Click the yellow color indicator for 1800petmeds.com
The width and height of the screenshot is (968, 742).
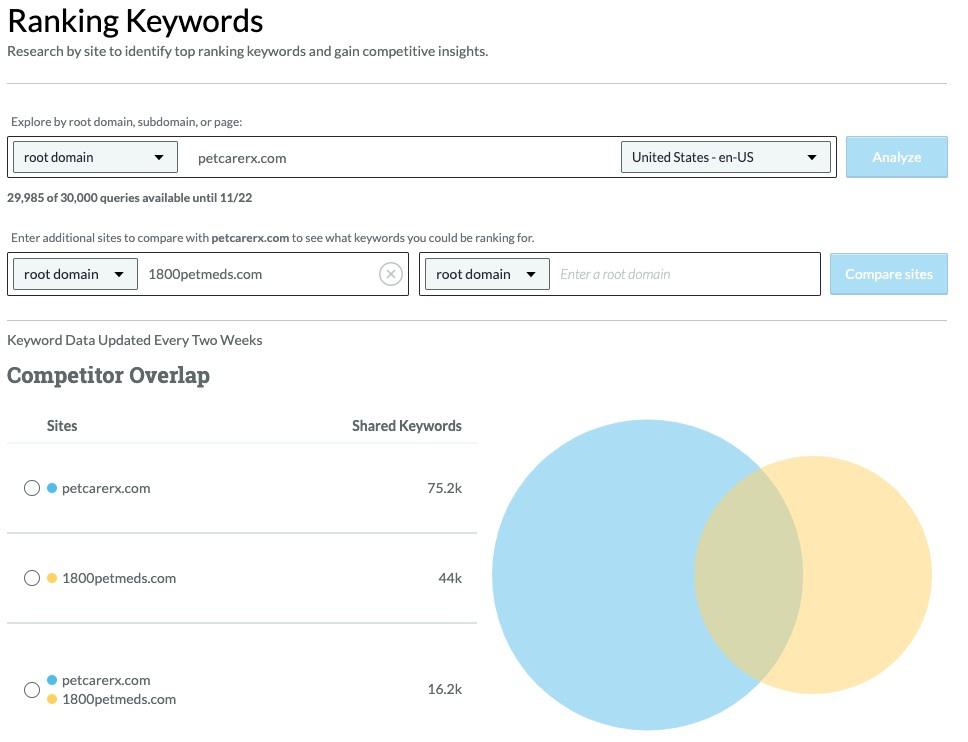(53, 578)
